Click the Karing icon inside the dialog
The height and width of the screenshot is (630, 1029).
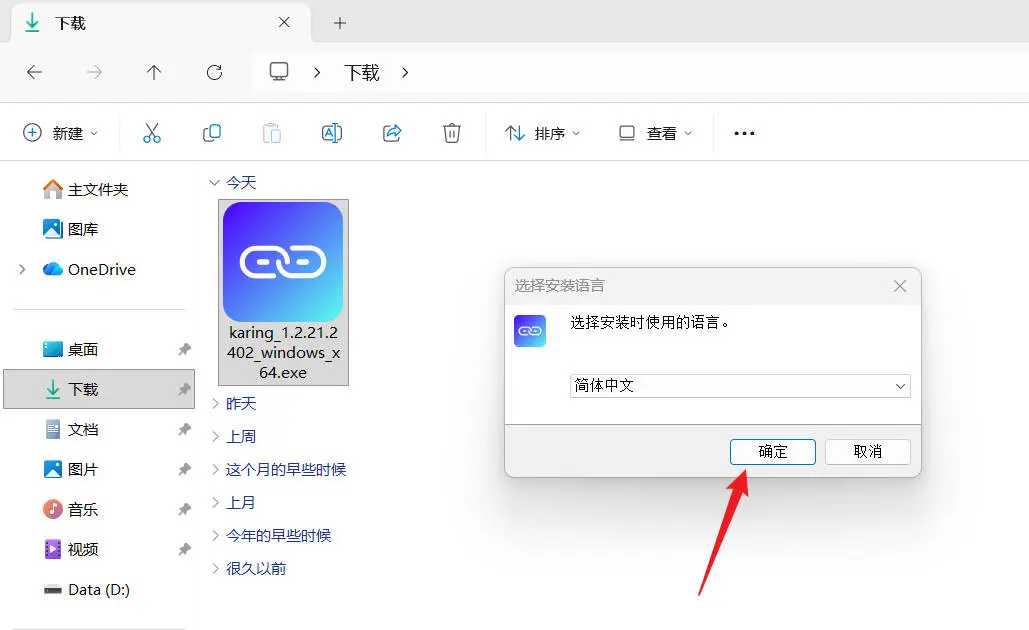pos(530,331)
